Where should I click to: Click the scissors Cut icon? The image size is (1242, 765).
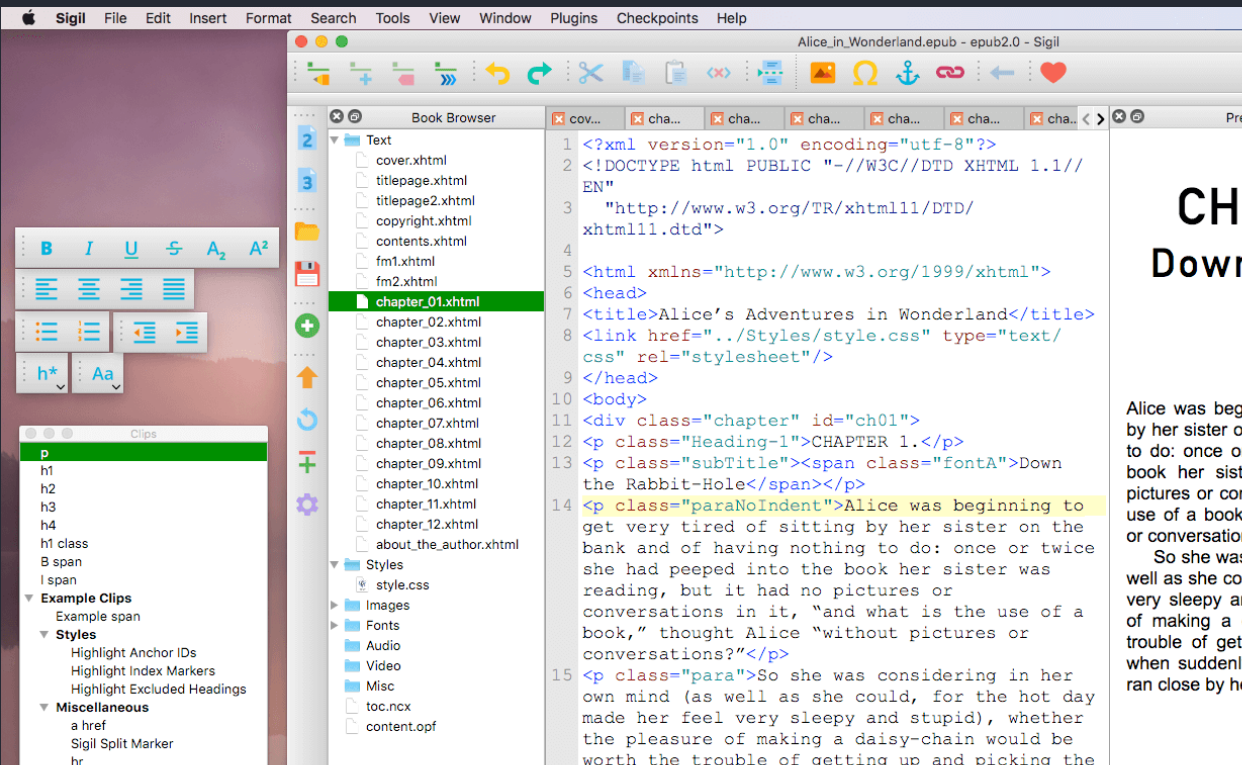590,73
